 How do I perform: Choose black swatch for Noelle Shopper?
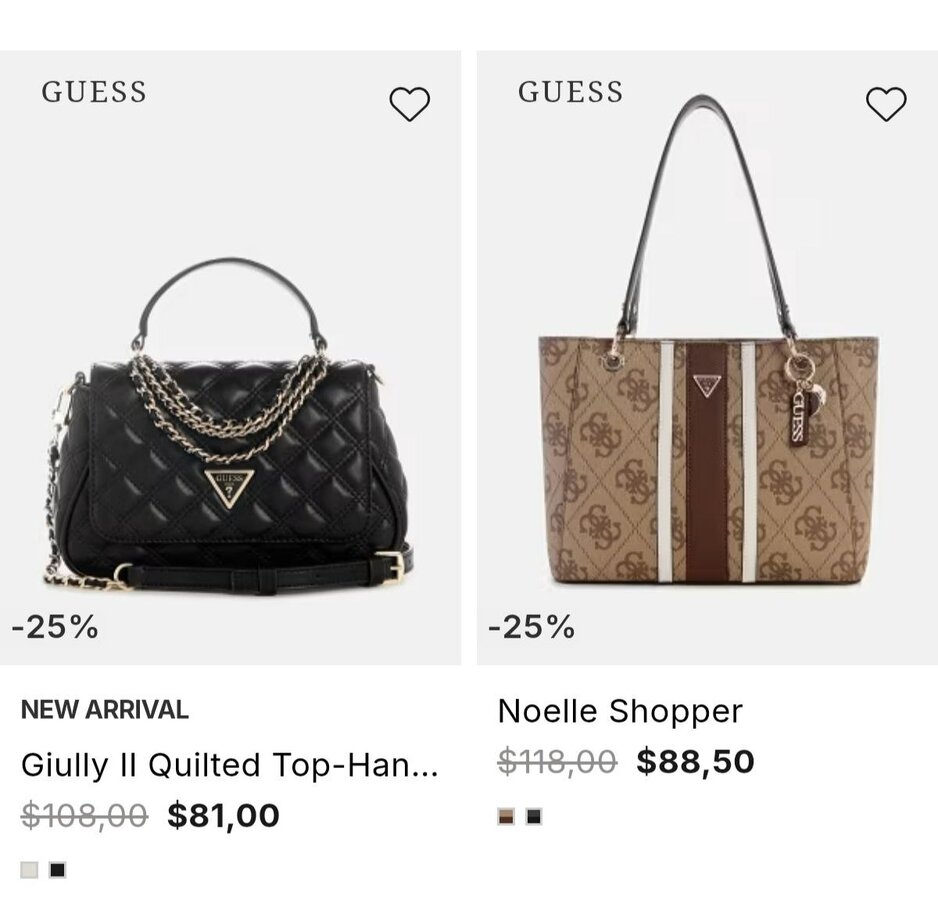coord(534,817)
